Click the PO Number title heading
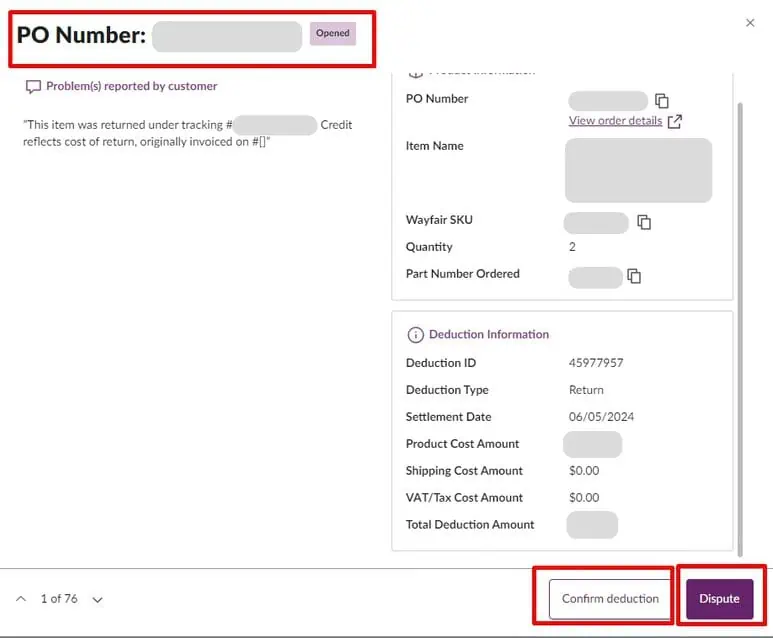Viewport: 773px width, 638px height. pyautogui.click(x=81, y=35)
